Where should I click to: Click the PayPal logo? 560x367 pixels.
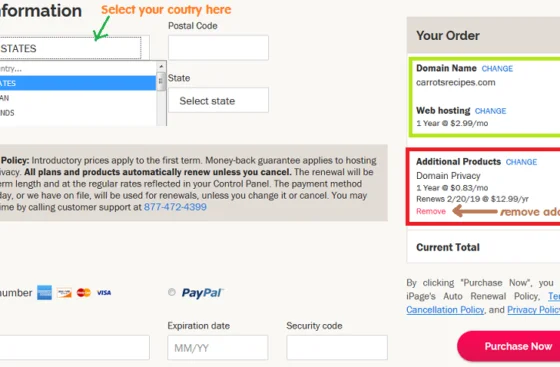point(202,293)
